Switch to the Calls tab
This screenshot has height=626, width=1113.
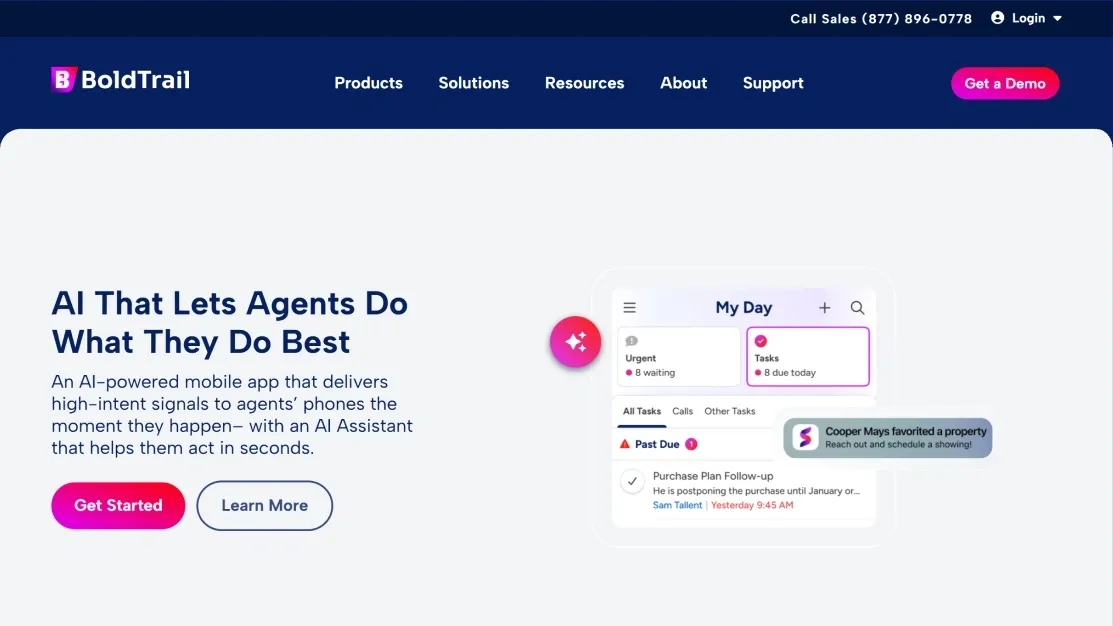click(682, 411)
